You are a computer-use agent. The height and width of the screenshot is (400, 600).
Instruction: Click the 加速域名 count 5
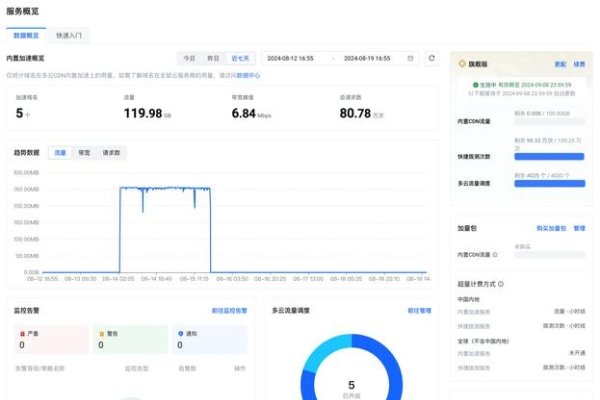pyautogui.click(x=19, y=113)
